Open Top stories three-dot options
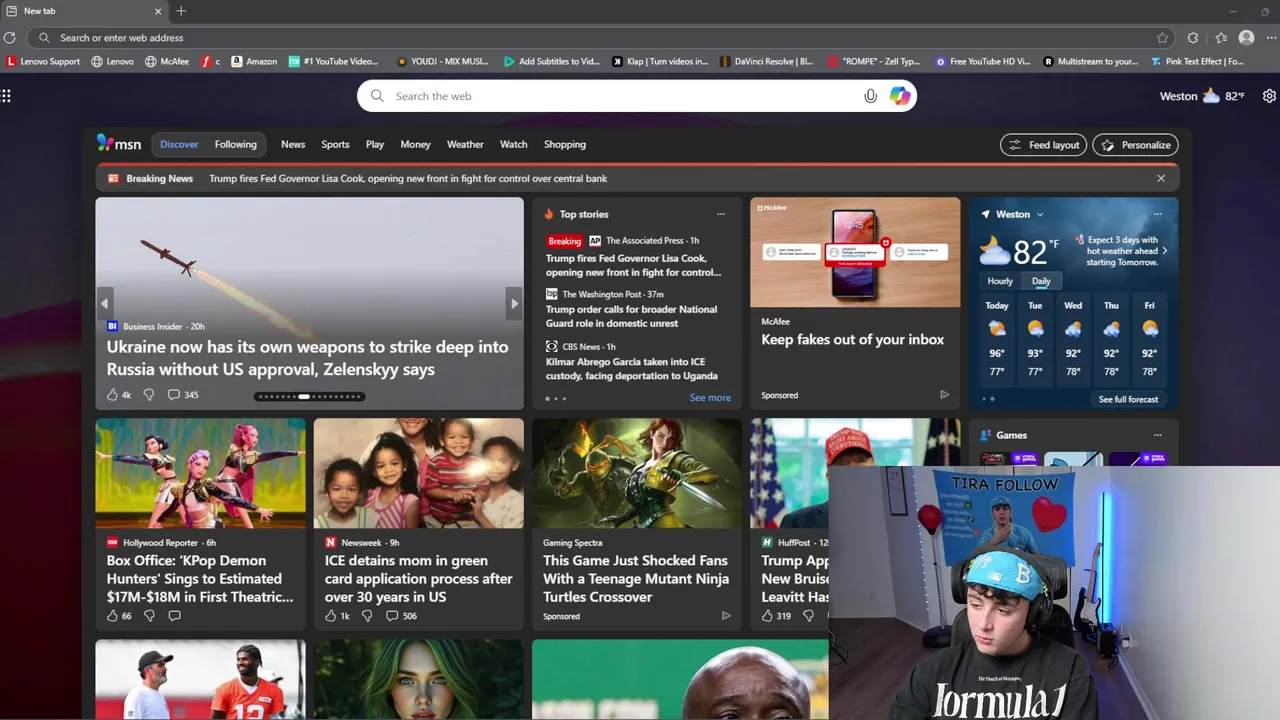This screenshot has height=720, width=1280. click(720, 214)
